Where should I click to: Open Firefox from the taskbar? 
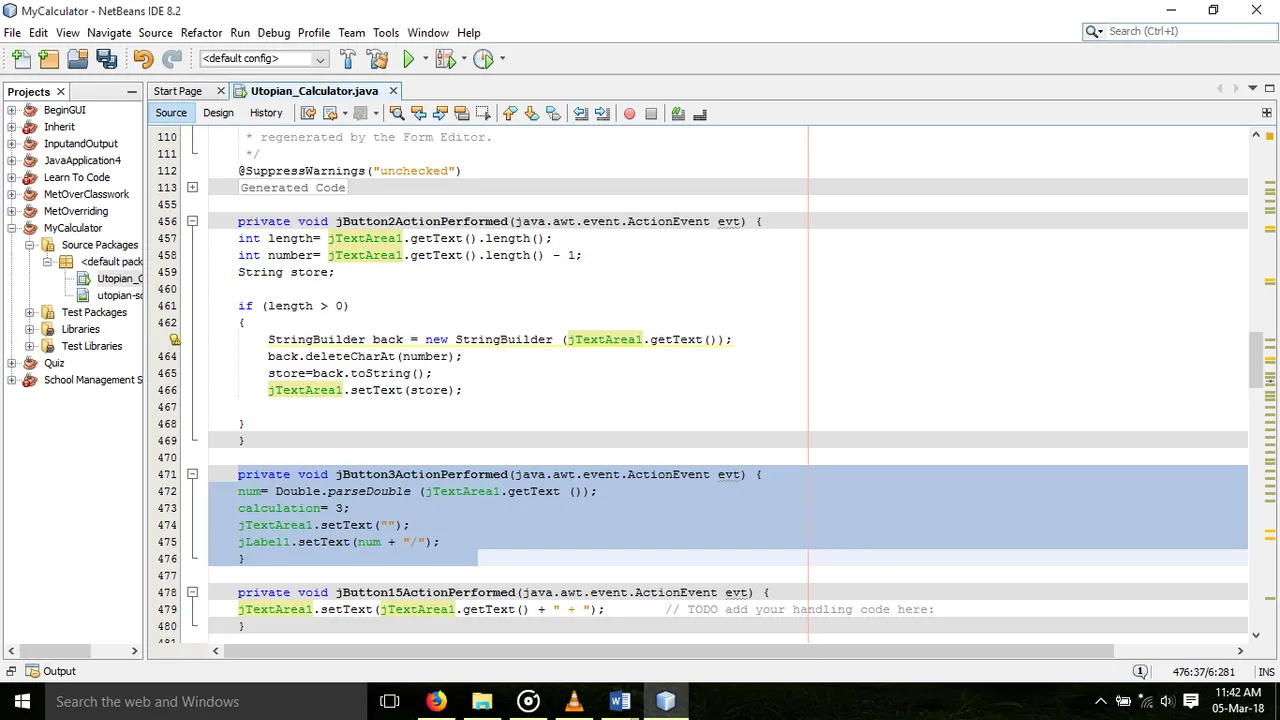[436, 701]
